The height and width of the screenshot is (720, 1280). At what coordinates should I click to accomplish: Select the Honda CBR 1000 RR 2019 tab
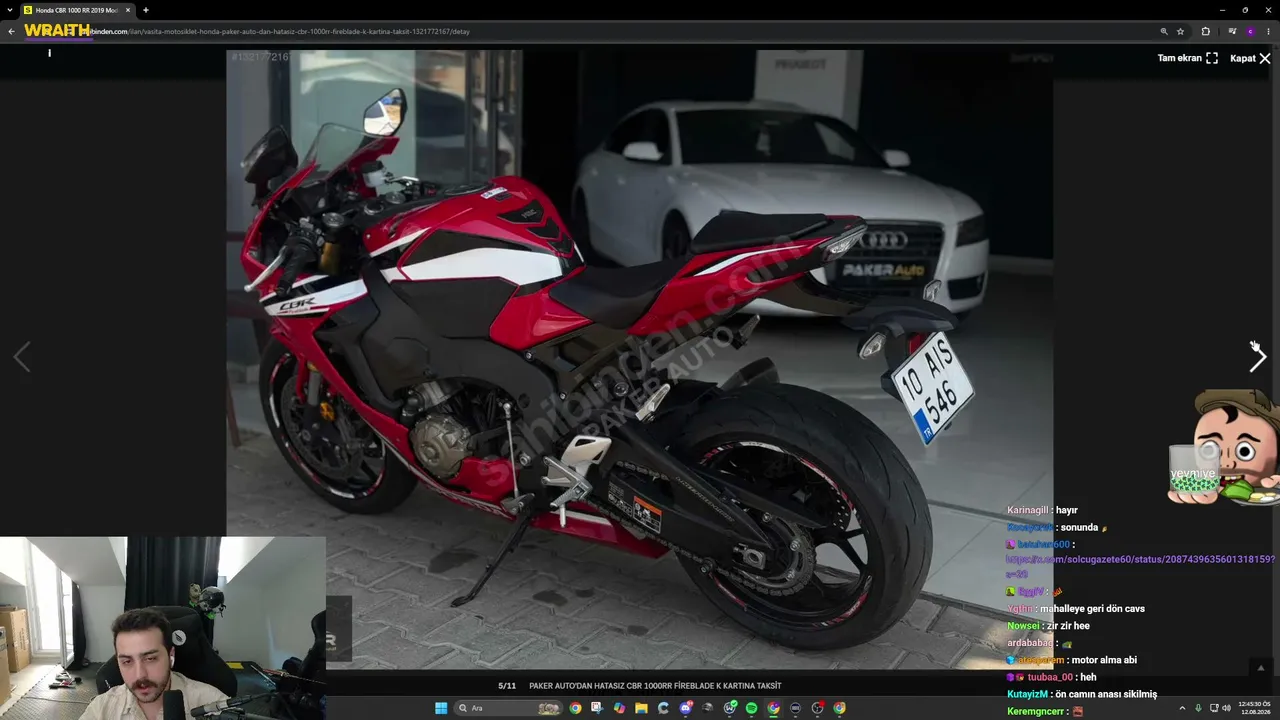pyautogui.click(x=76, y=10)
